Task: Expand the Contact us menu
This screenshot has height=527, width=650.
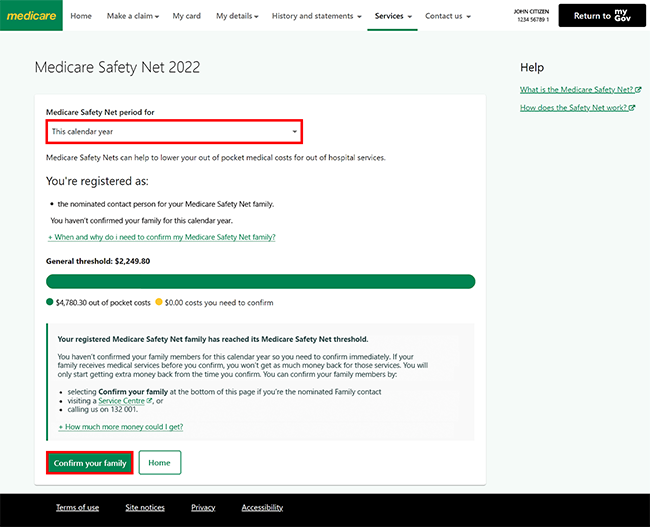Action: [448, 16]
